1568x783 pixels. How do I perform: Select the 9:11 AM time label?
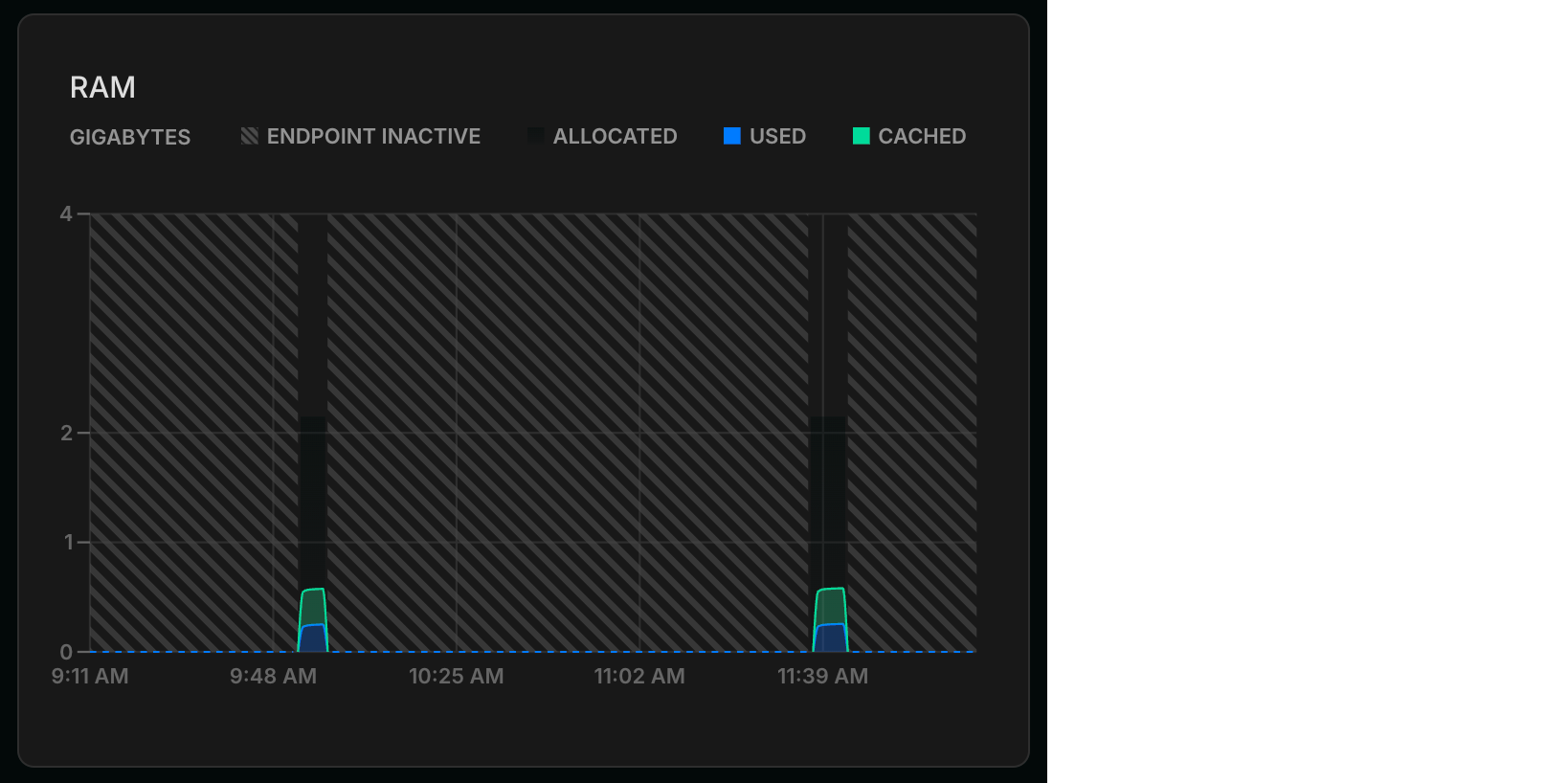click(x=90, y=676)
